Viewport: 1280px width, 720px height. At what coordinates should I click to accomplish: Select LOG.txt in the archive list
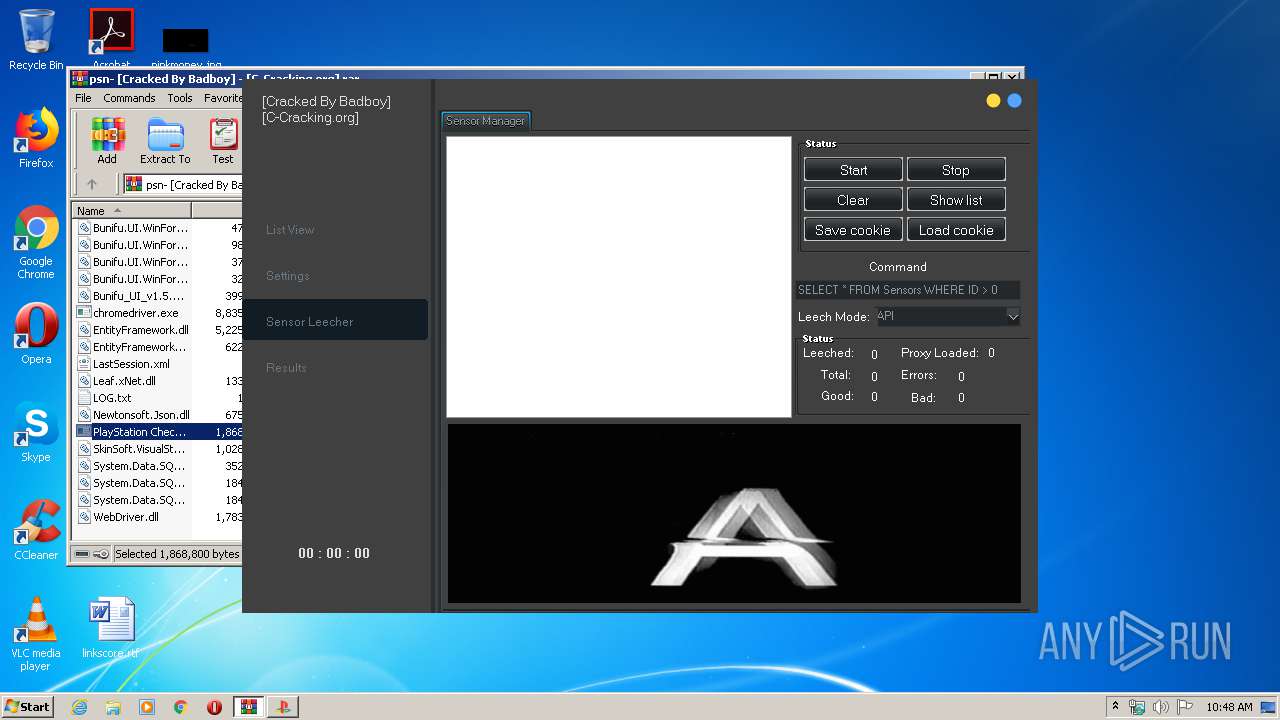click(112, 398)
